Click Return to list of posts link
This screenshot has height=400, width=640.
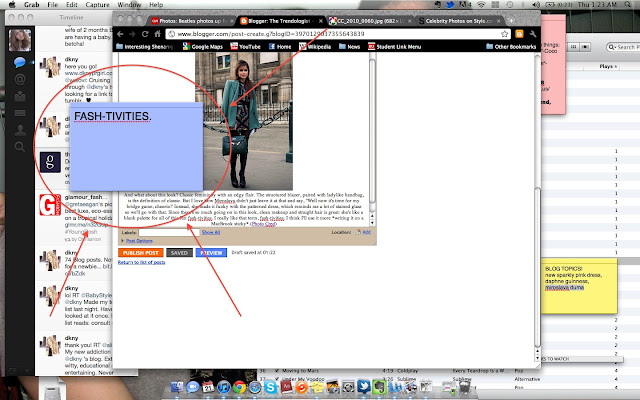click(141, 262)
